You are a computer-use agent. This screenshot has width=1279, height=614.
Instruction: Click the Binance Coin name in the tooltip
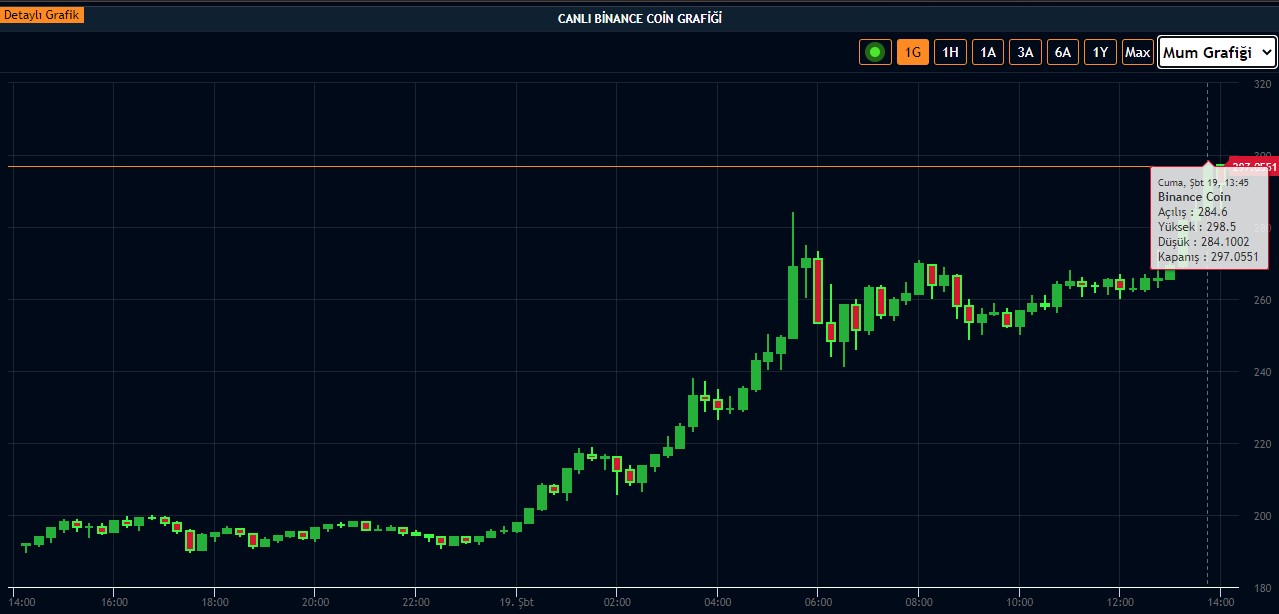point(1194,197)
